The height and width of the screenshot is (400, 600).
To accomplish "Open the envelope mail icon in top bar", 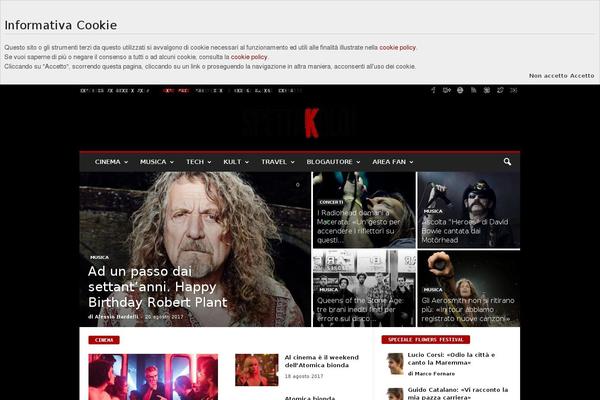I will [514, 90].
